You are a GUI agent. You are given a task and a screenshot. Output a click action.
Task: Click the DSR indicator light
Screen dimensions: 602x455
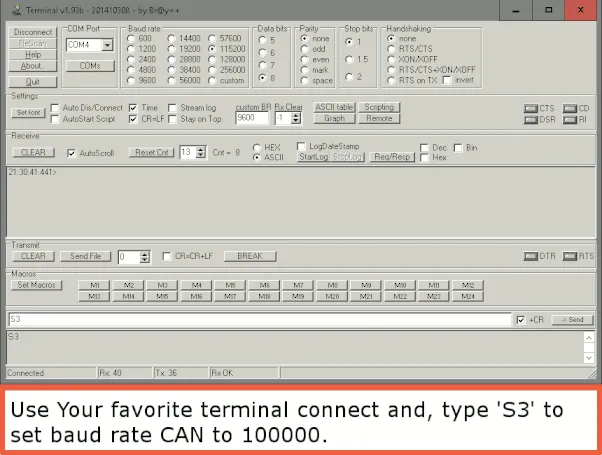(x=531, y=120)
